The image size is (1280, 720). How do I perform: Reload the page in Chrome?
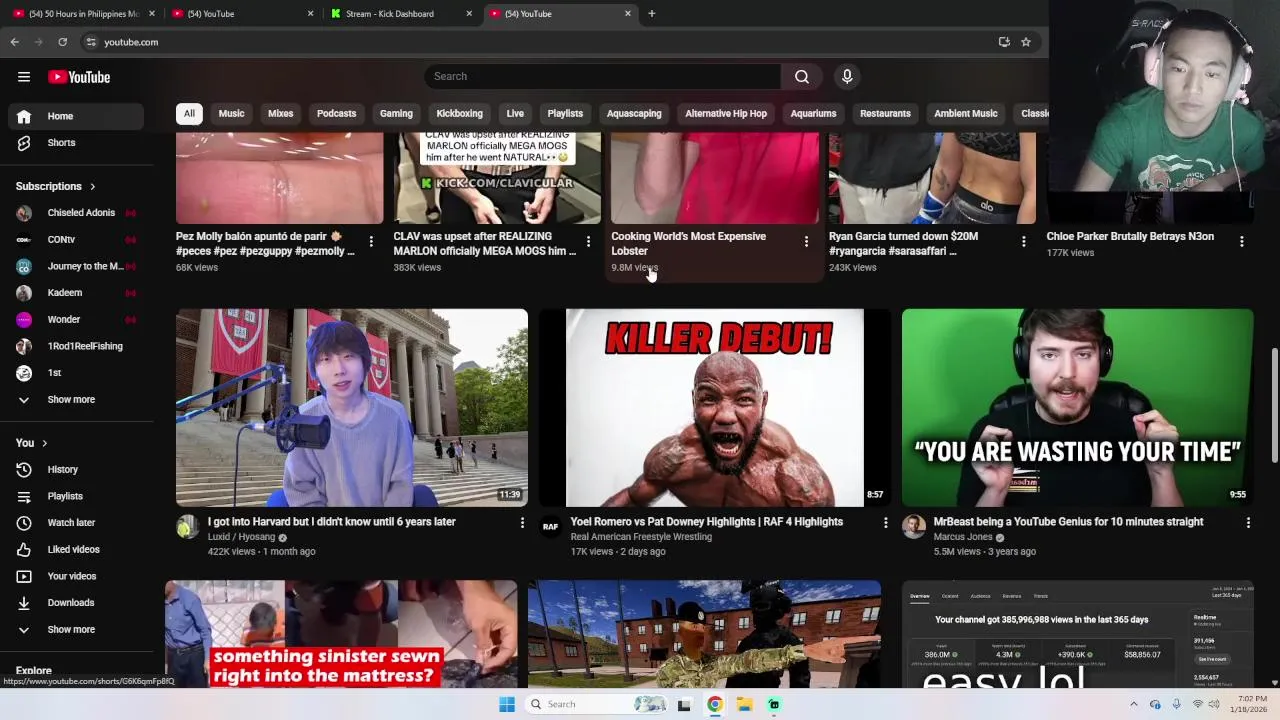pyautogui.click(x=62, y=42)
